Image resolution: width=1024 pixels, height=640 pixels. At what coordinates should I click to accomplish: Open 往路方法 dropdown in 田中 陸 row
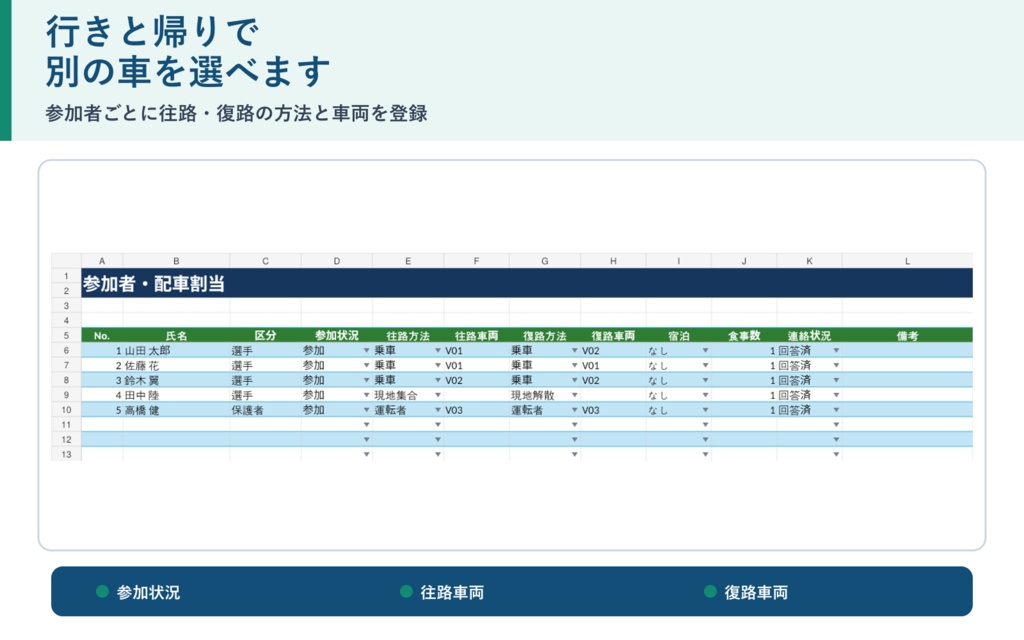438,395
